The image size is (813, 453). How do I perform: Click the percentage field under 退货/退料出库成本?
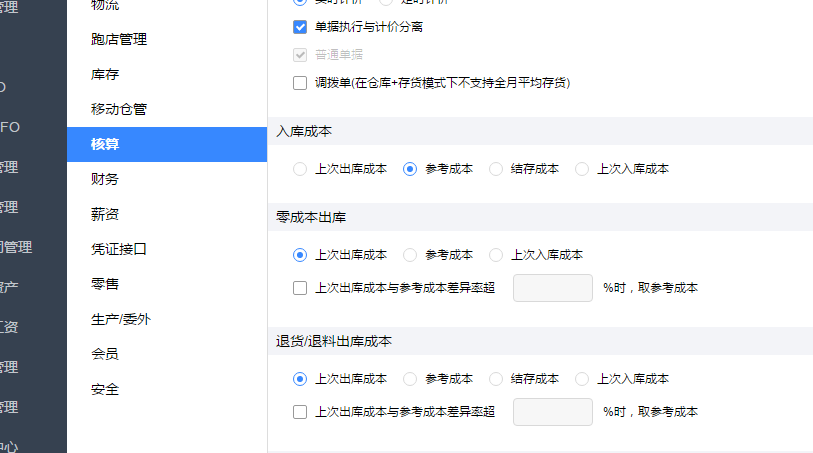(x=553, y=412)
